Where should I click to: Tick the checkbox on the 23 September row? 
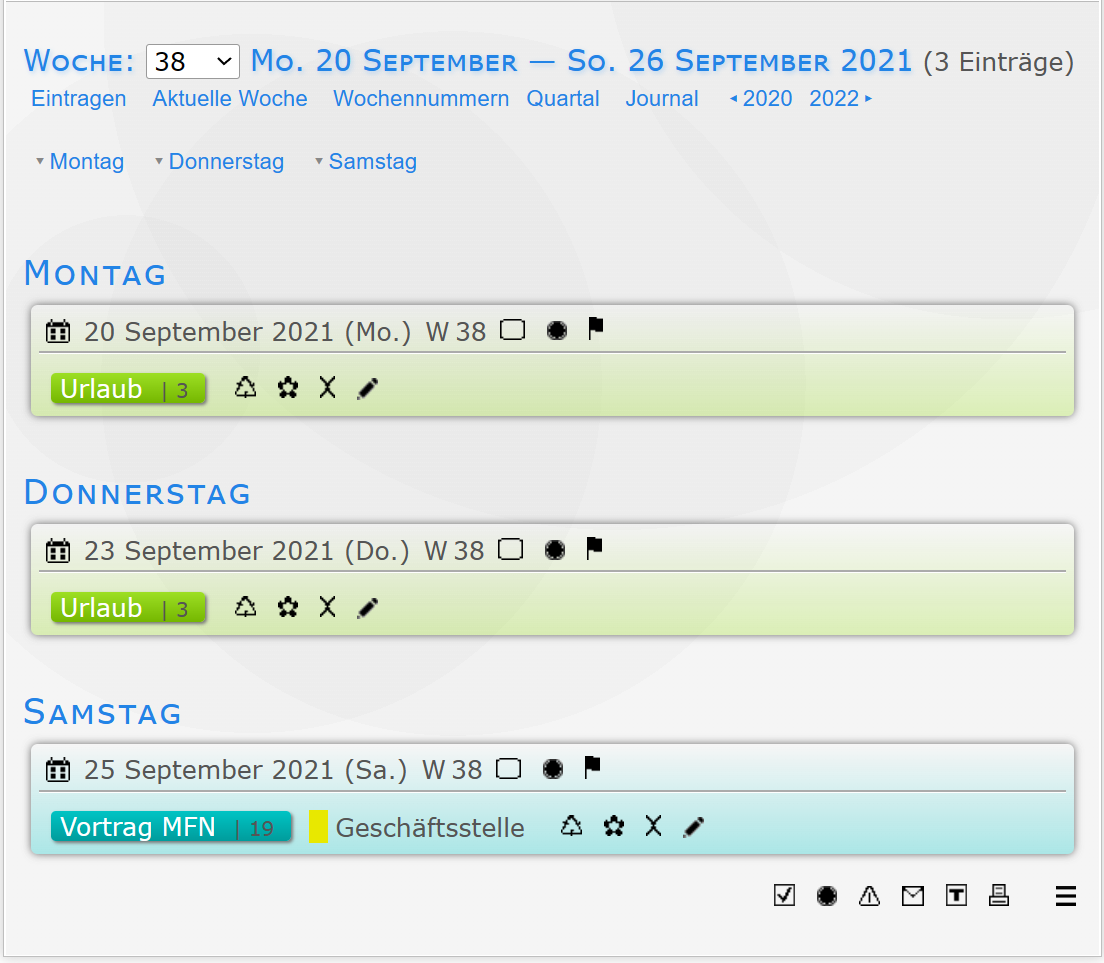[x=510, y=549]
